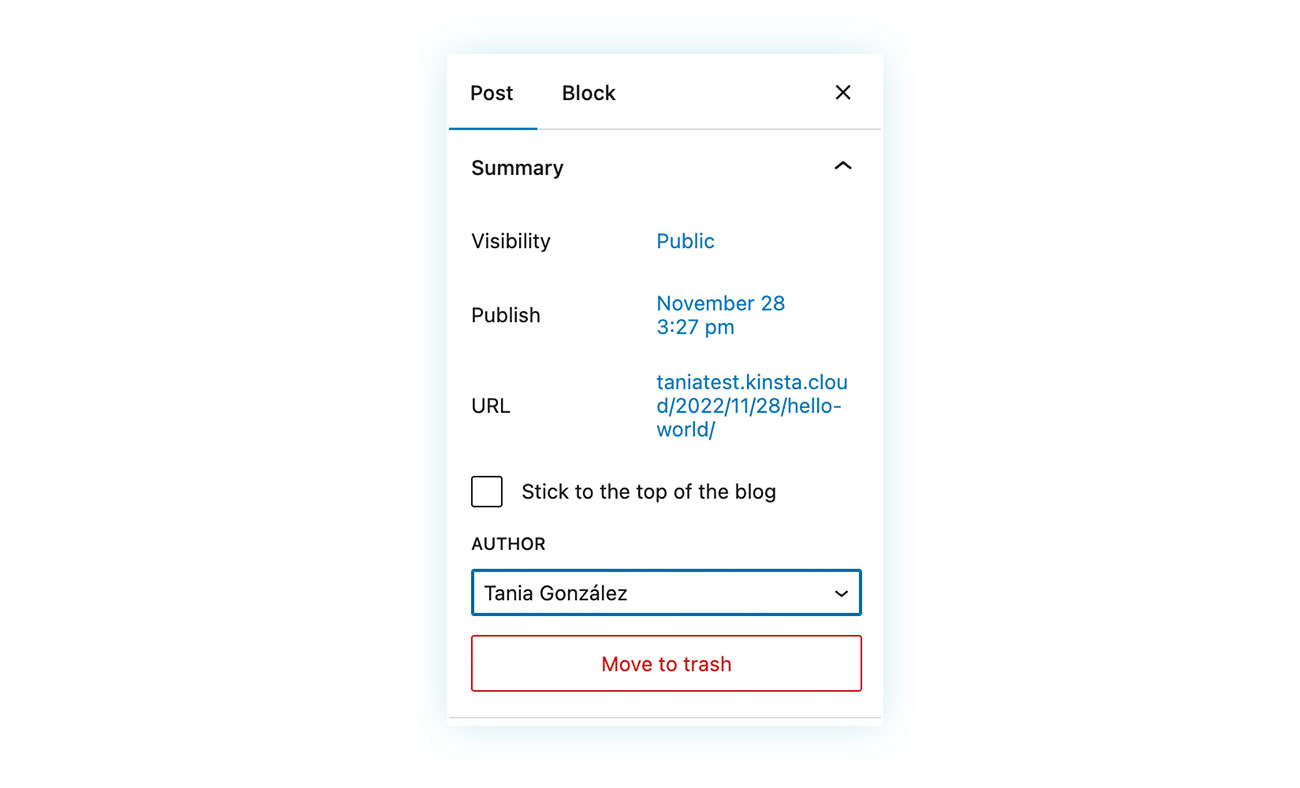Switch to the Post tab
The width and height of the screenshot is (1300, 788).
coord(492,93)
